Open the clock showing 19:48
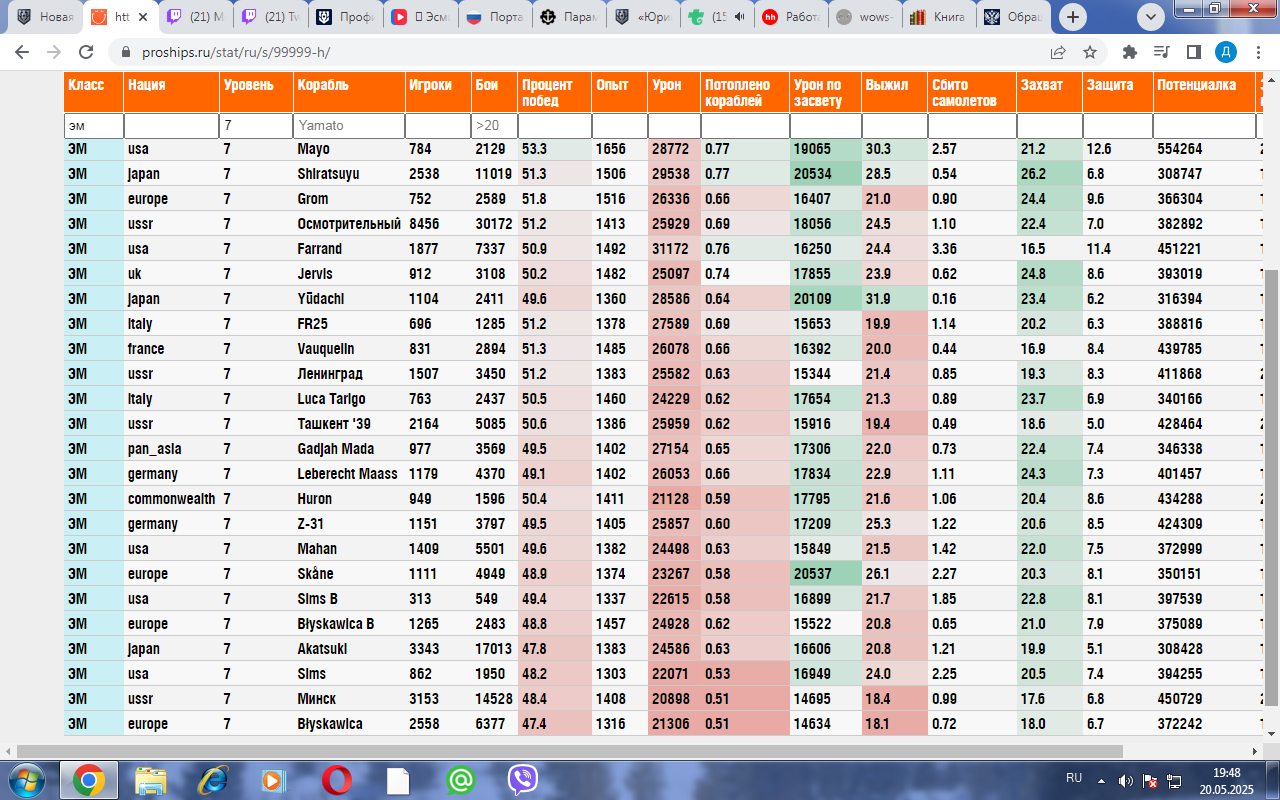The image size is (1280, 800). point(1227,772)
